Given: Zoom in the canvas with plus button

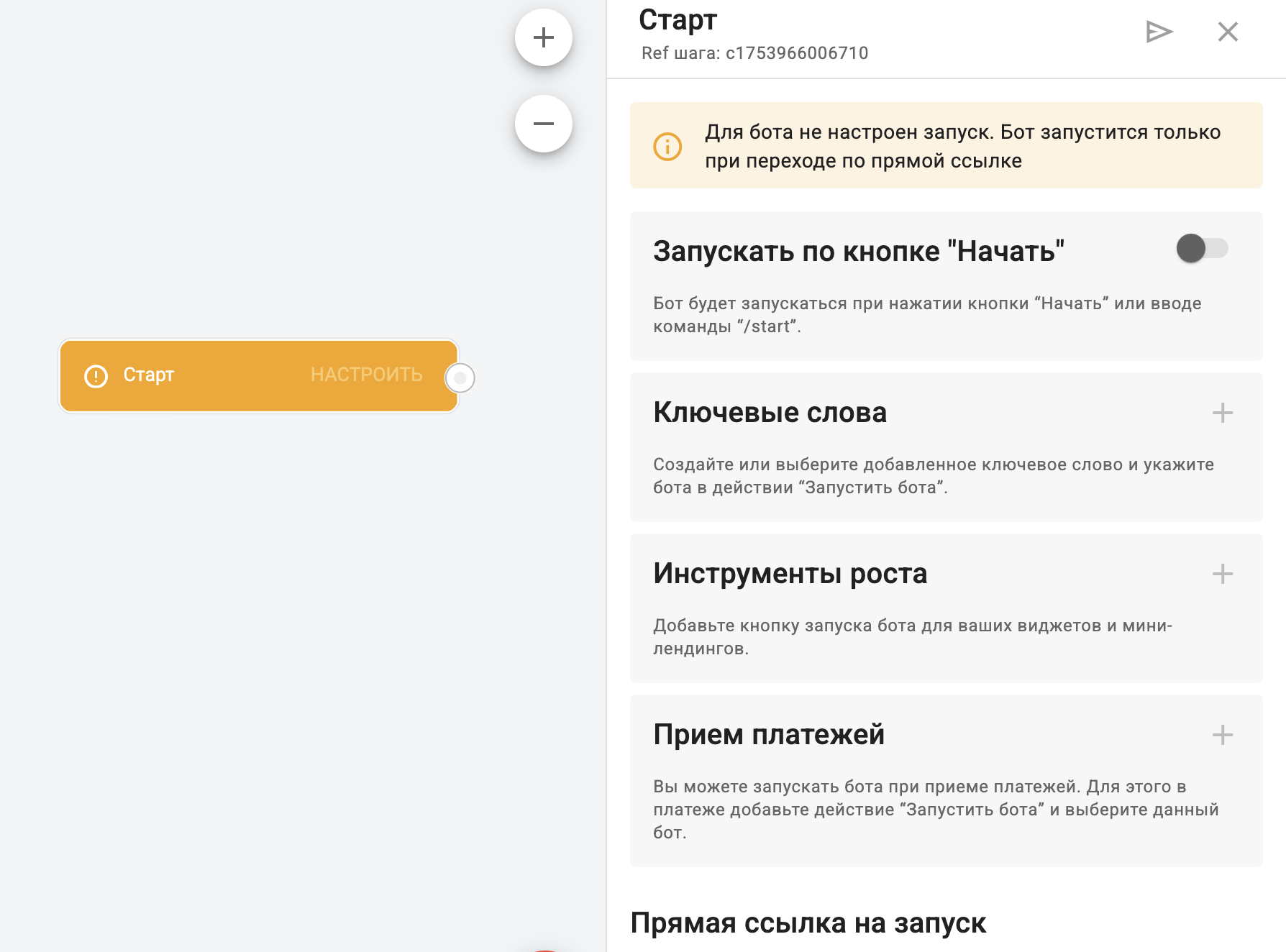Looking at the screenshot, I should (544, 37).
